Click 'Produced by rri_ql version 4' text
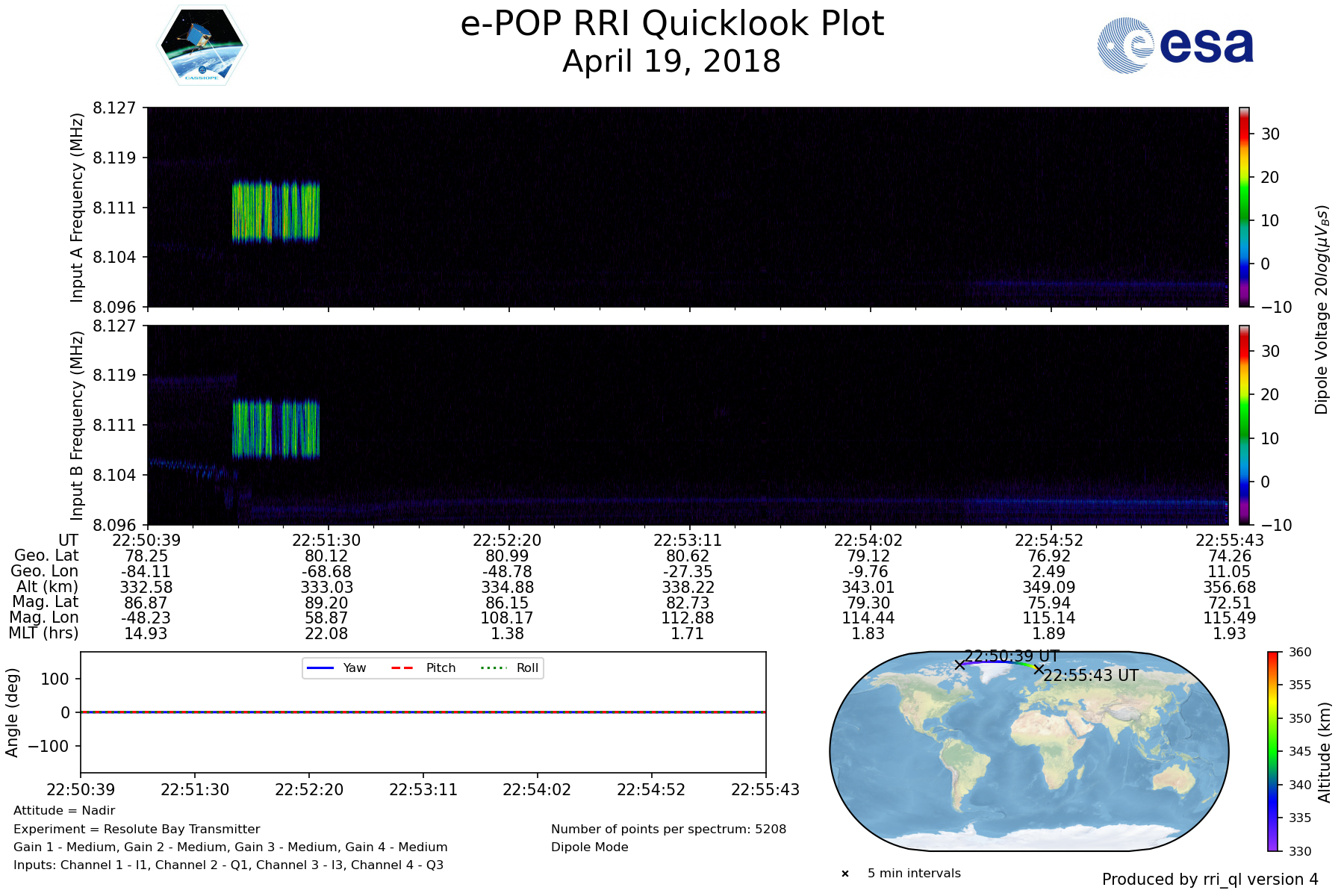Viewport: 1344px width, 896px height. click(x=1210, y=880)
